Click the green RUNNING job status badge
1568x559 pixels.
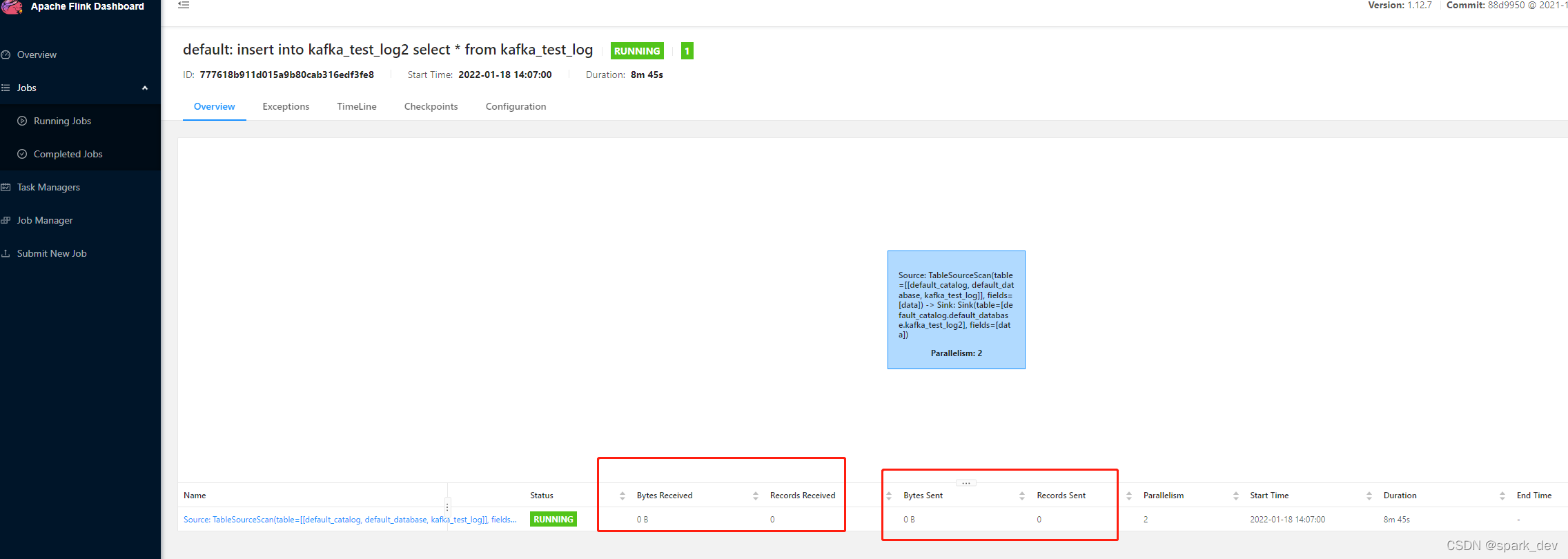tap(637, 51)
